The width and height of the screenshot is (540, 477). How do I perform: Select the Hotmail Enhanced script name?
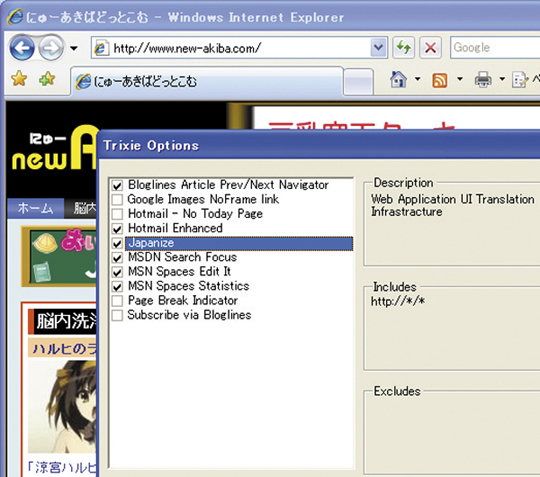(x=175, y=228)
